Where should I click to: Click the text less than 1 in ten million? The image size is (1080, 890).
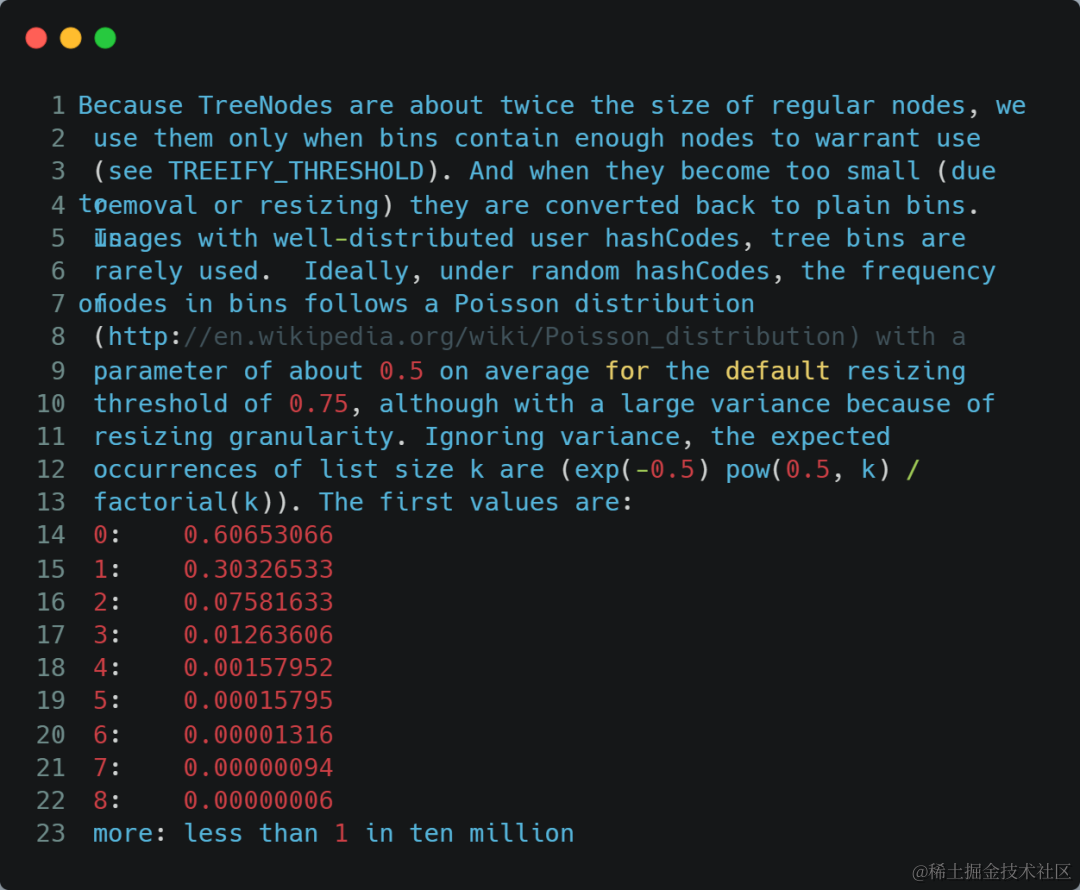(x=379, y=834)
